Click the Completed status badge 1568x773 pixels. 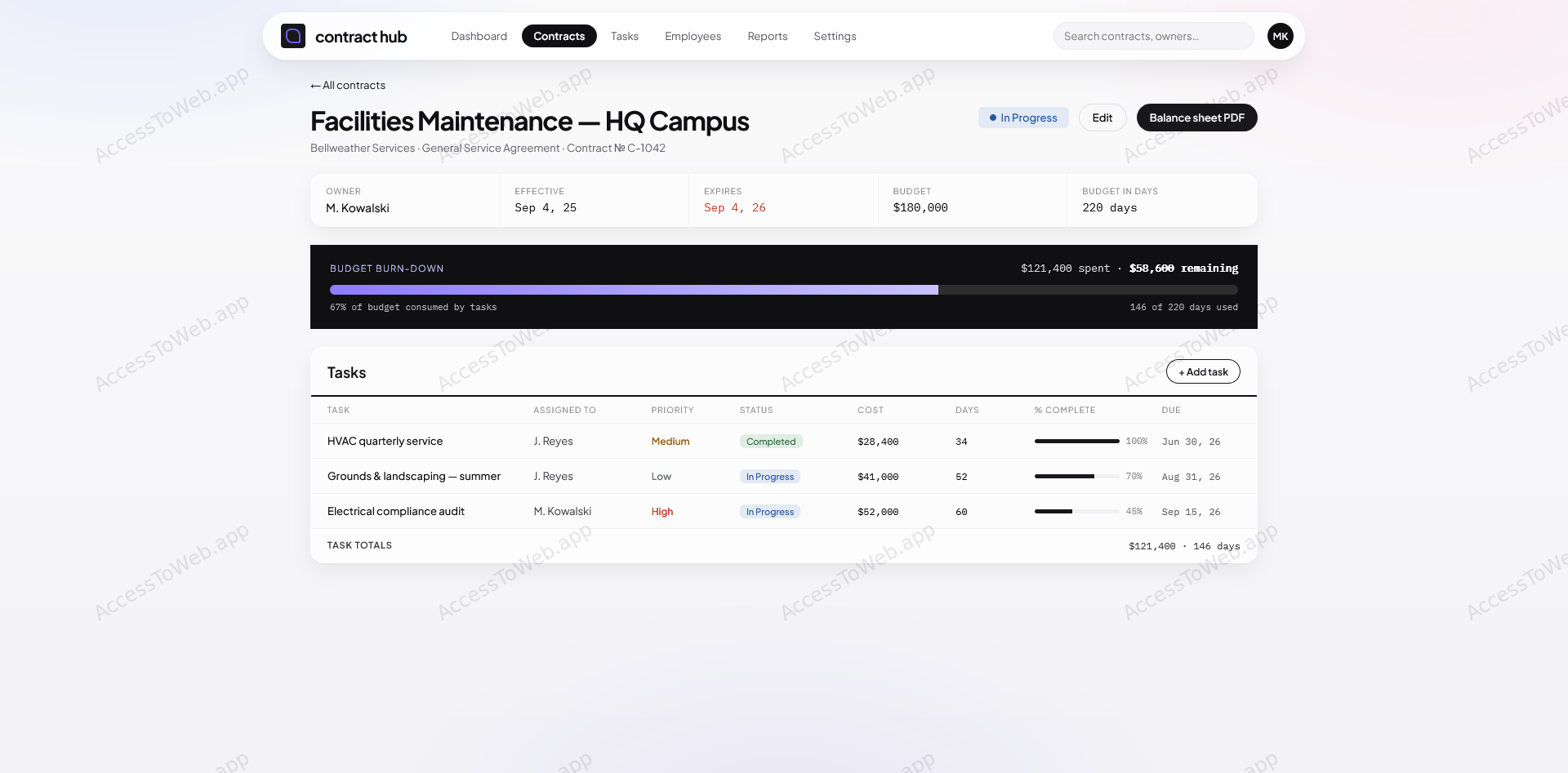click(771, 442)
